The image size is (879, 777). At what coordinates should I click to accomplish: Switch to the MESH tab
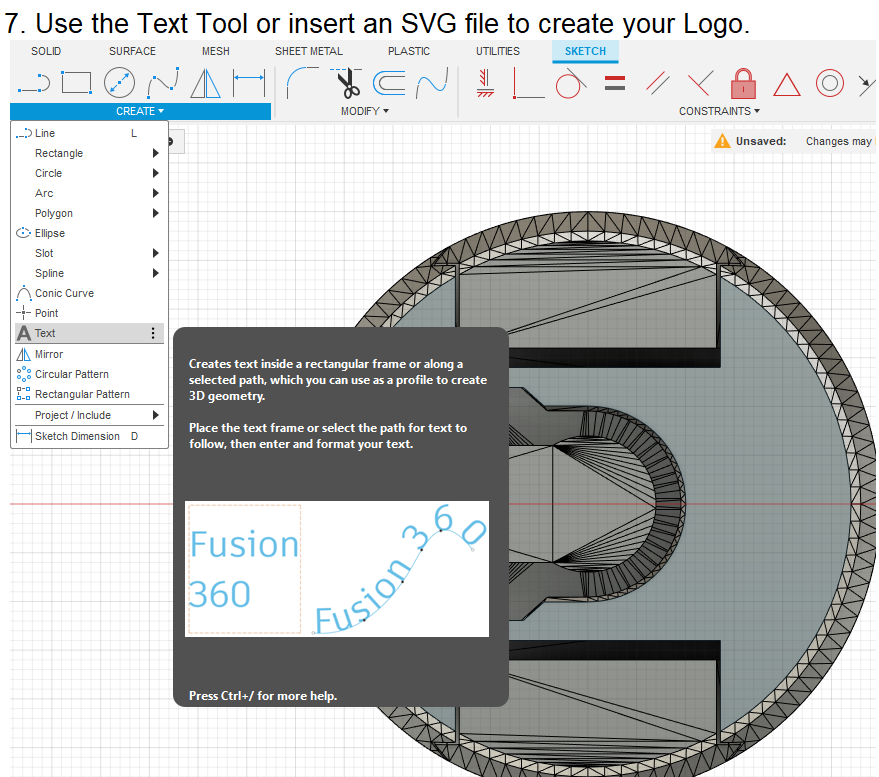click(216, 51)
